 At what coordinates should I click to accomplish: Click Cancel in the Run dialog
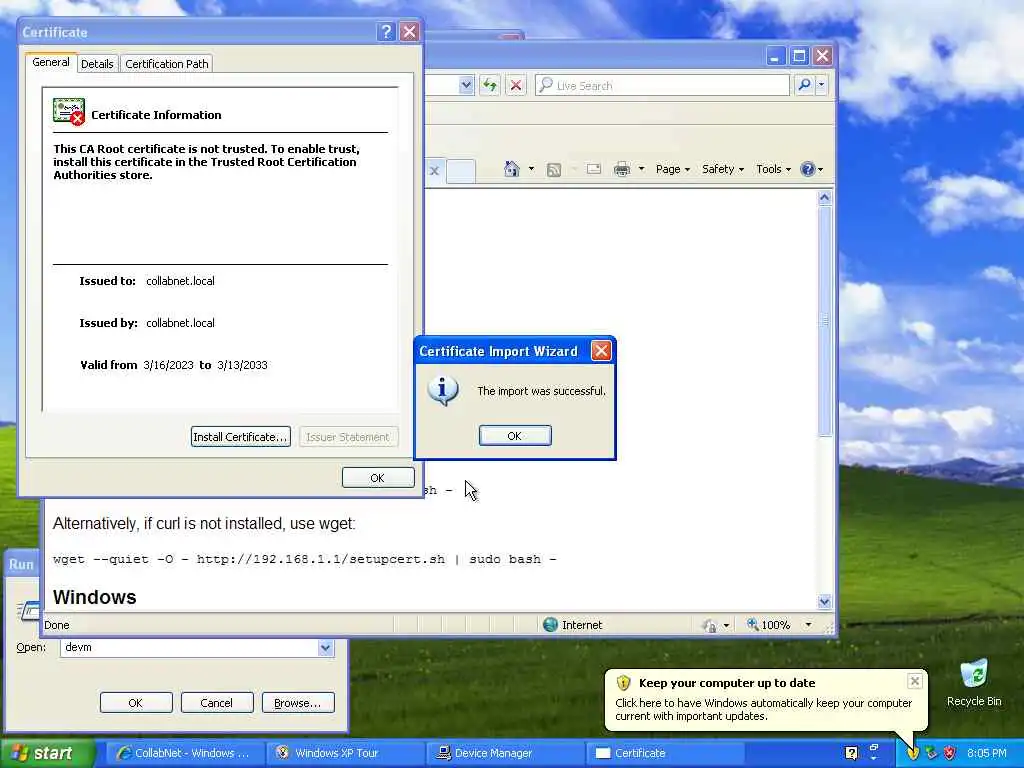[216, 703]
